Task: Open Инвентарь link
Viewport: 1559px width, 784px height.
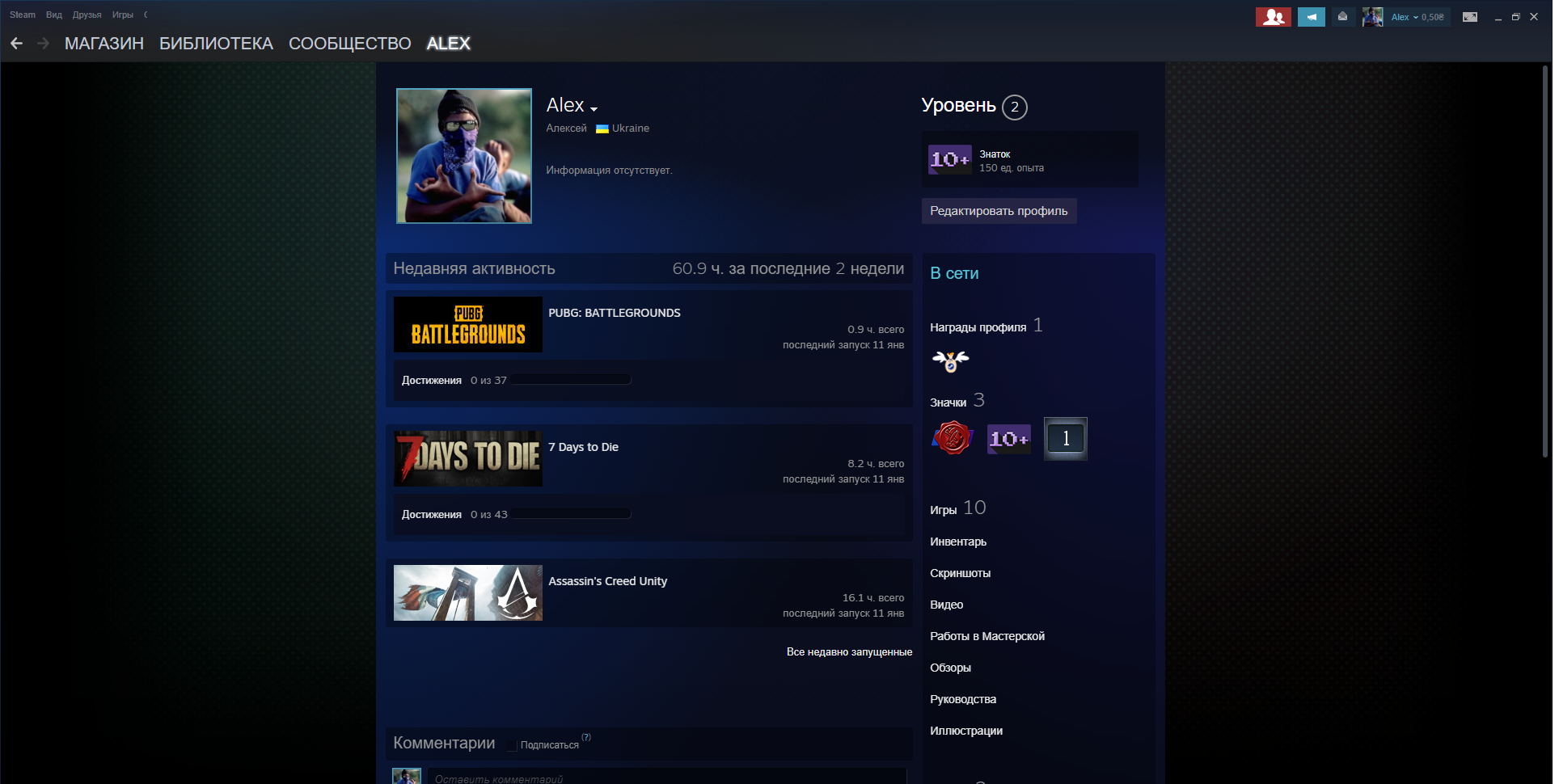Action: pos(958,542)
